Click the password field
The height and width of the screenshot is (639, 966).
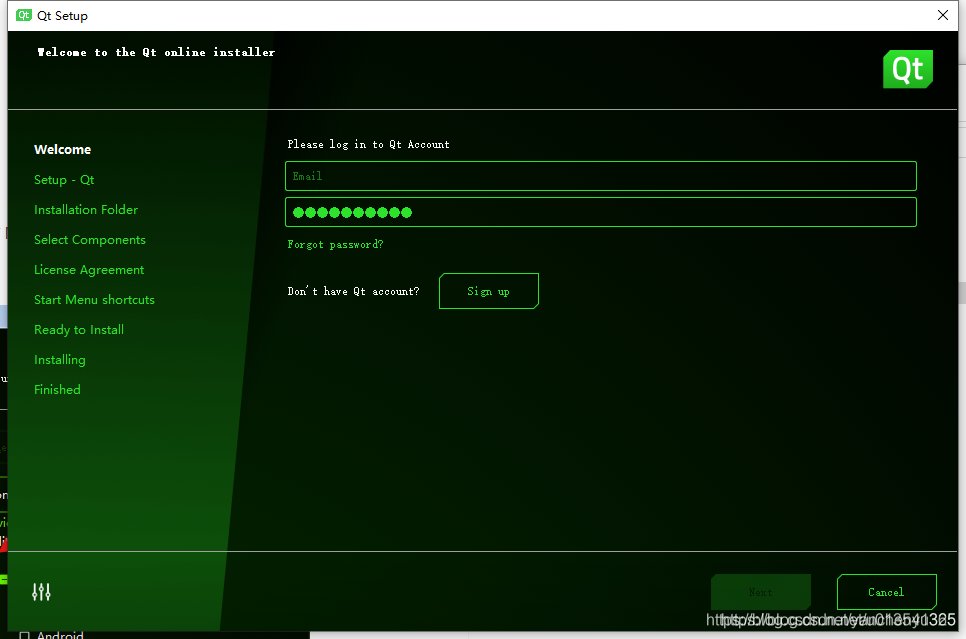[x=601, y=212]
